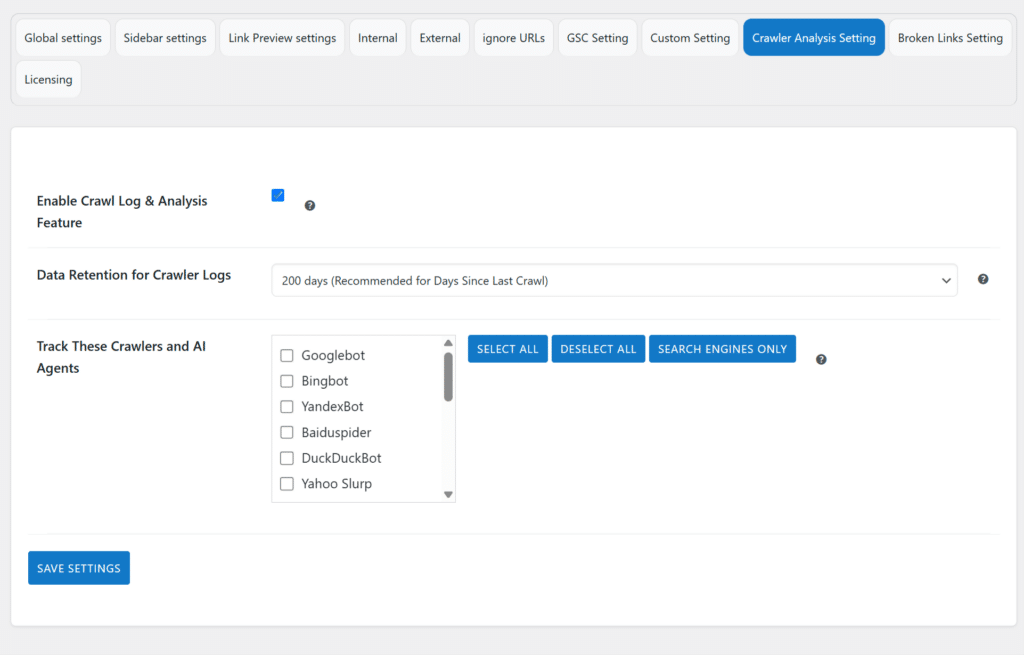Screen dimensions: 1024x655
Task: Check the Googlebot crawler checkbox
Action: (287, 355)
